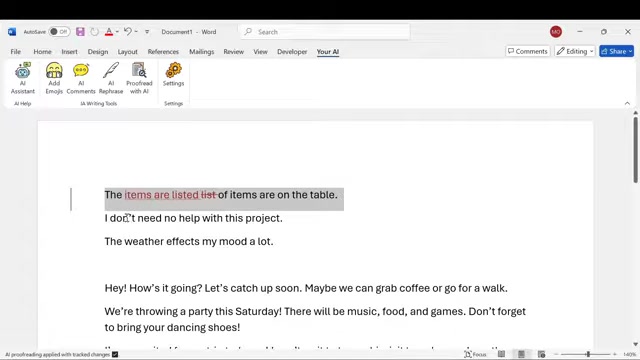The width and height of the screenshot is (640, 360).
Task: Switch to Focus mode in status bar
Action: coord(475,354)
